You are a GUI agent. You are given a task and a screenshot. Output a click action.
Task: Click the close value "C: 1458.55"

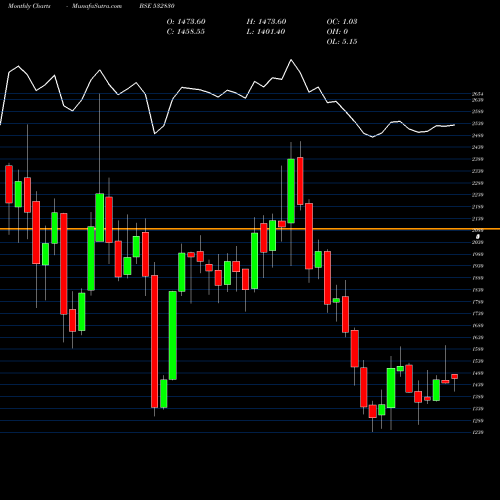click(x=186, y=32)
